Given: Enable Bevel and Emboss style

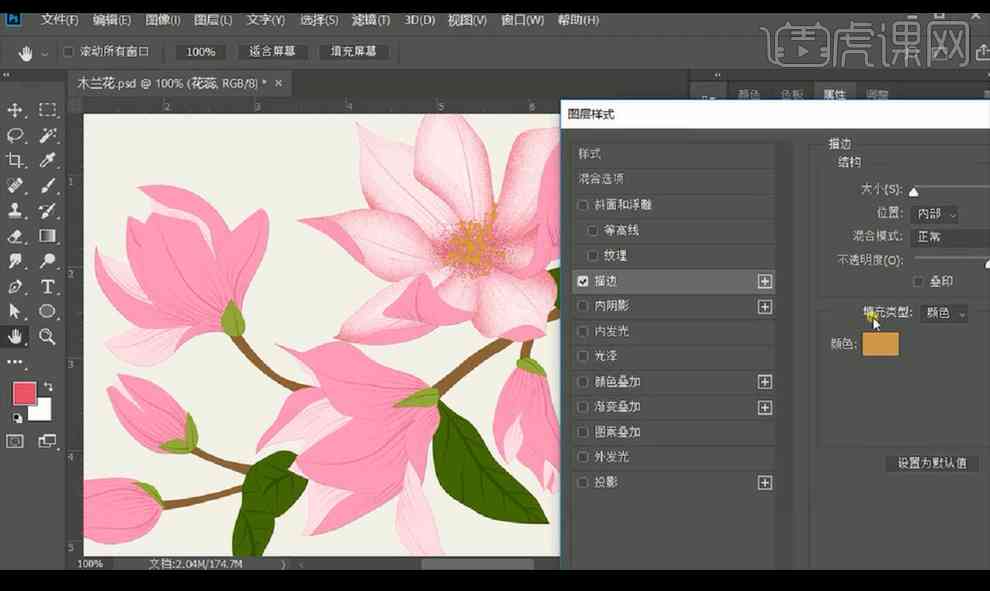Looking at the screenshot, I should (x=583, y=205).
